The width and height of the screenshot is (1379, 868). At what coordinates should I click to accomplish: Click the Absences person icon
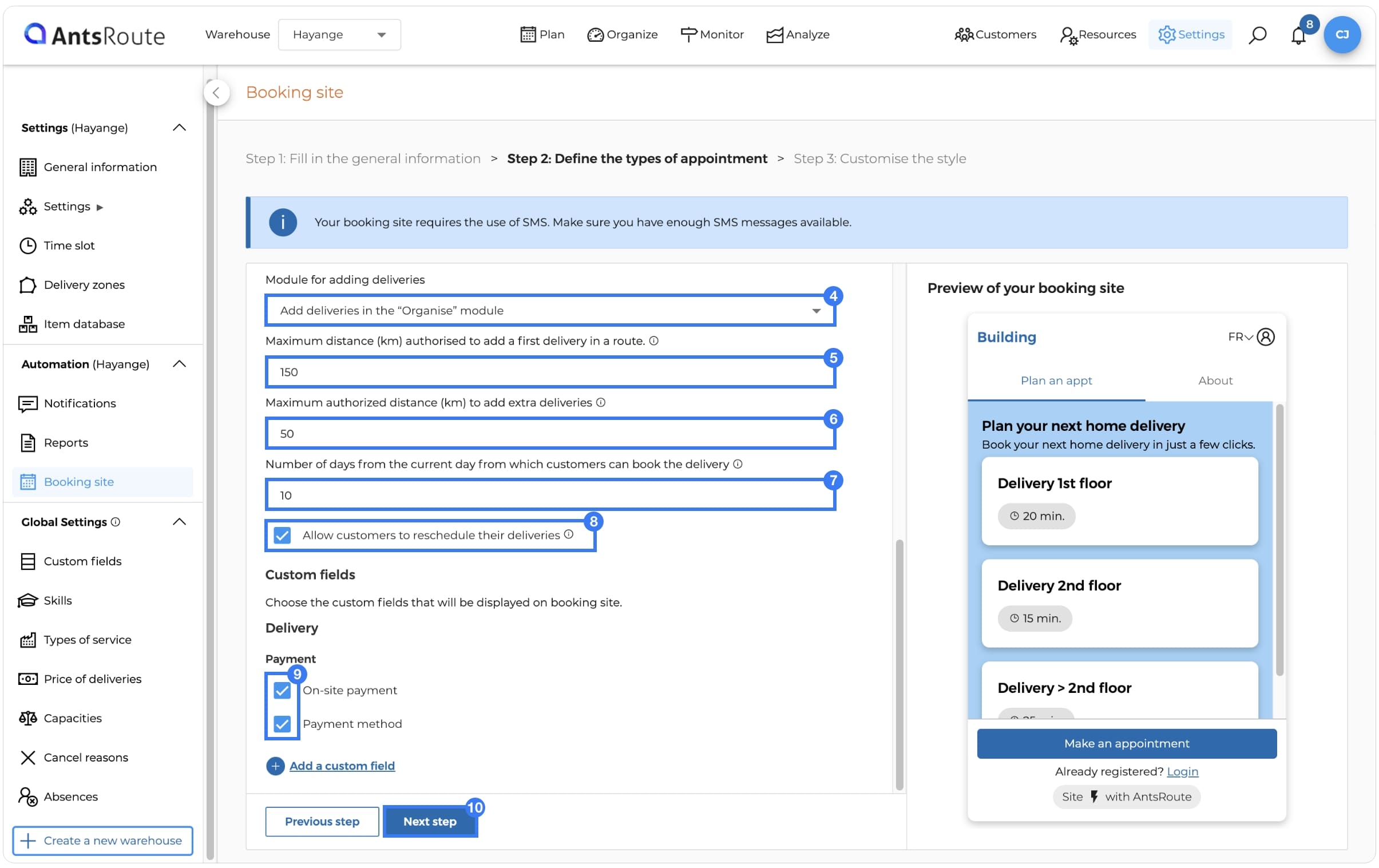tap(27, 796)
